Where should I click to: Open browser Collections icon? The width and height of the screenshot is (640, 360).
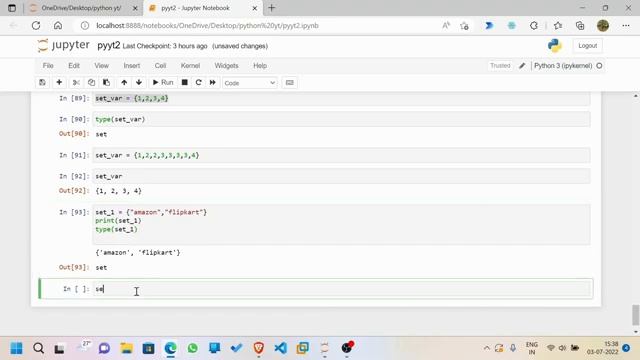[580, 25]
